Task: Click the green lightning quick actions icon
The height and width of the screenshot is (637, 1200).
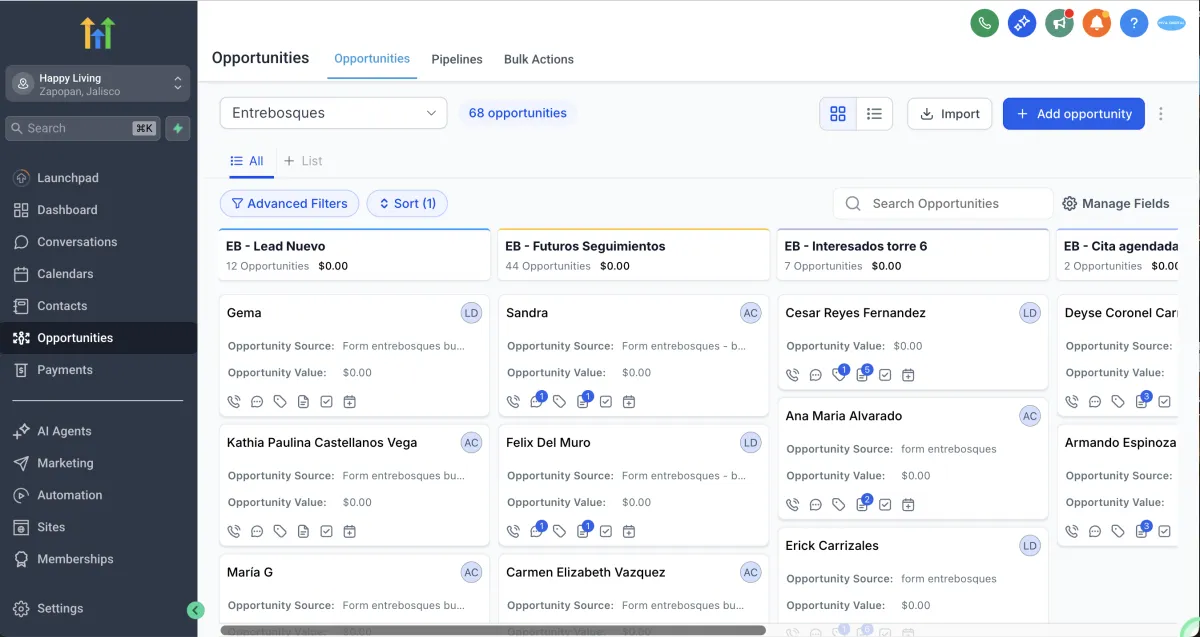Action: [x=178, y=128]
